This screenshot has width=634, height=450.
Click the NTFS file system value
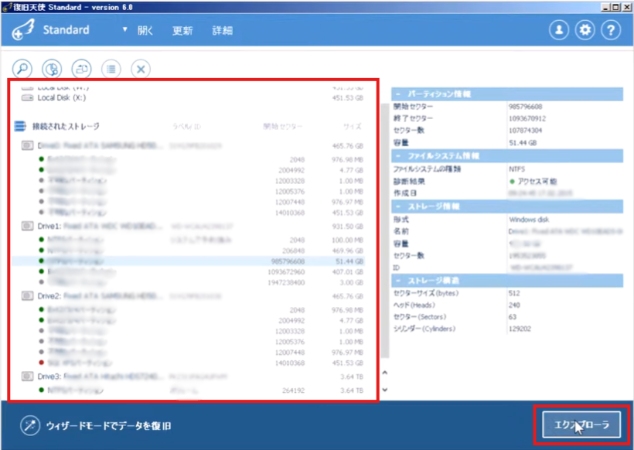tap(517, 169)
